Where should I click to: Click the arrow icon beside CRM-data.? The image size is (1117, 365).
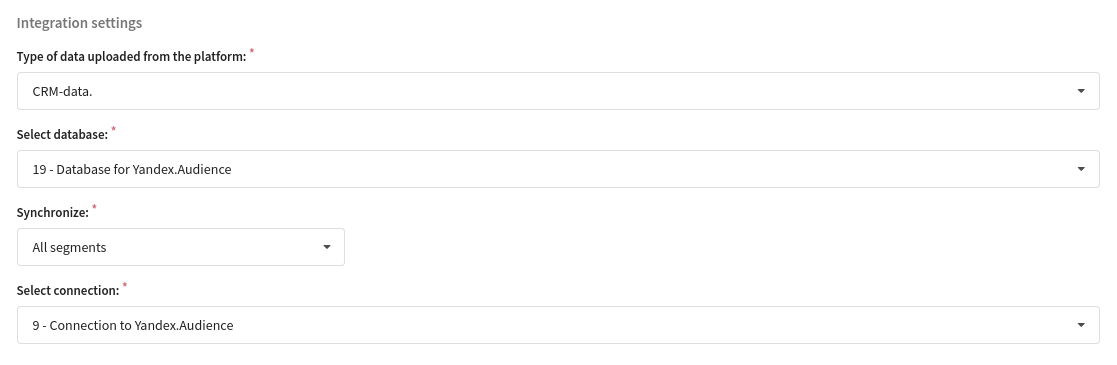tap(1081, 91)
